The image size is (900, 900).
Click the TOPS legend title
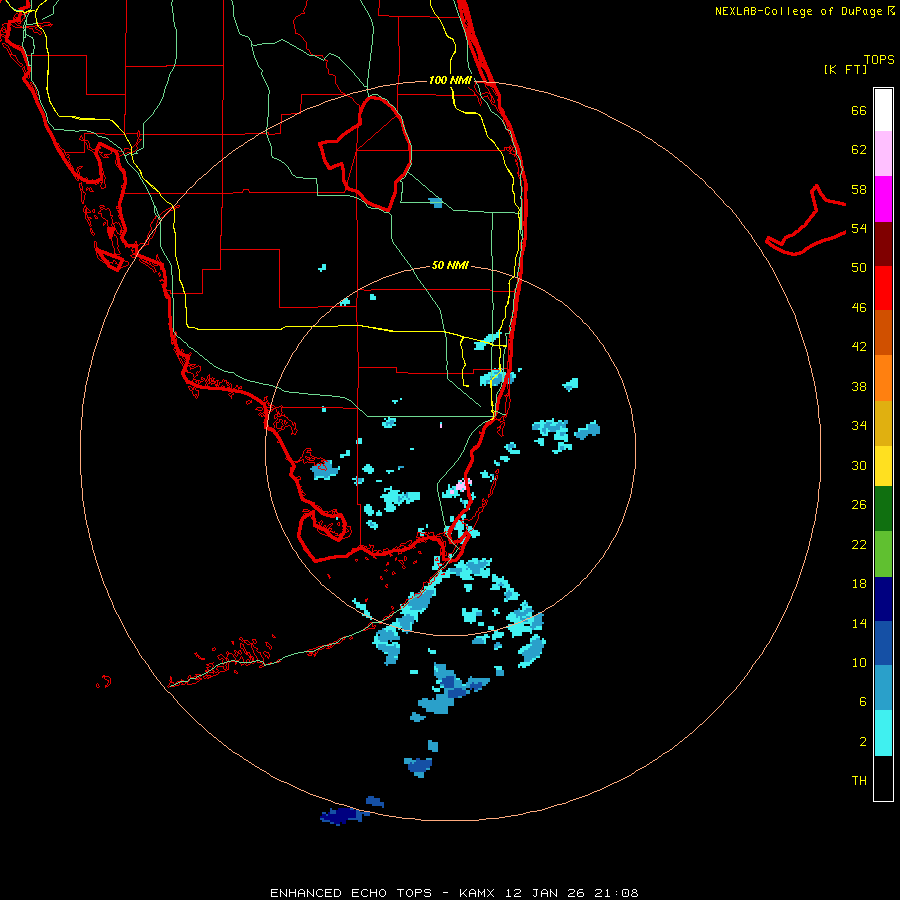coord(879,60)
